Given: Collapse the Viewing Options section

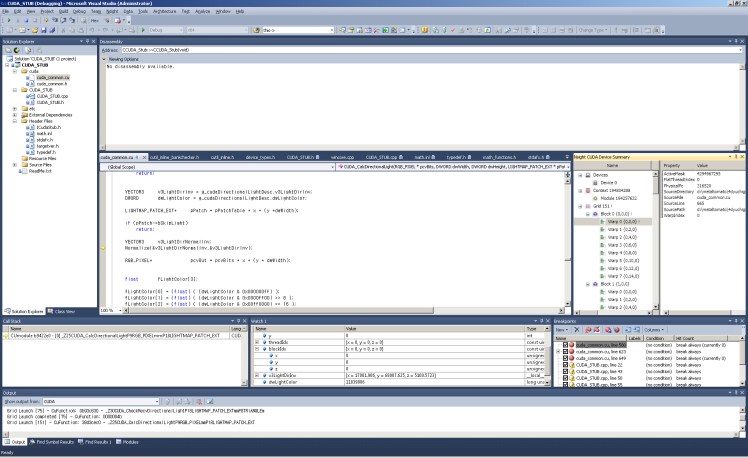Looking at the screenshot, I should (104, 59).
